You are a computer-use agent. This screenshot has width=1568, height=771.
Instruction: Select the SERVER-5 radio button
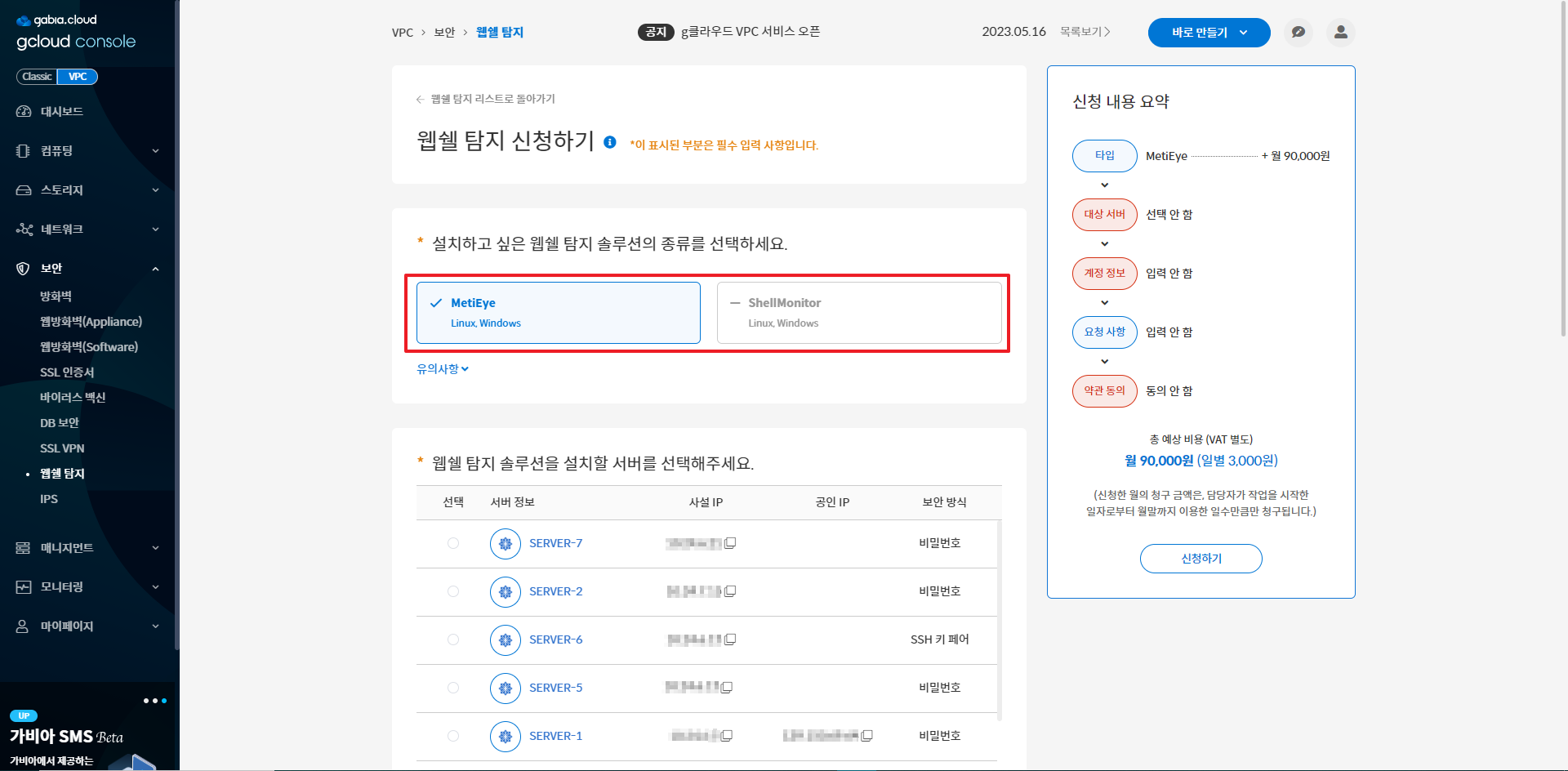pos(453,688)
